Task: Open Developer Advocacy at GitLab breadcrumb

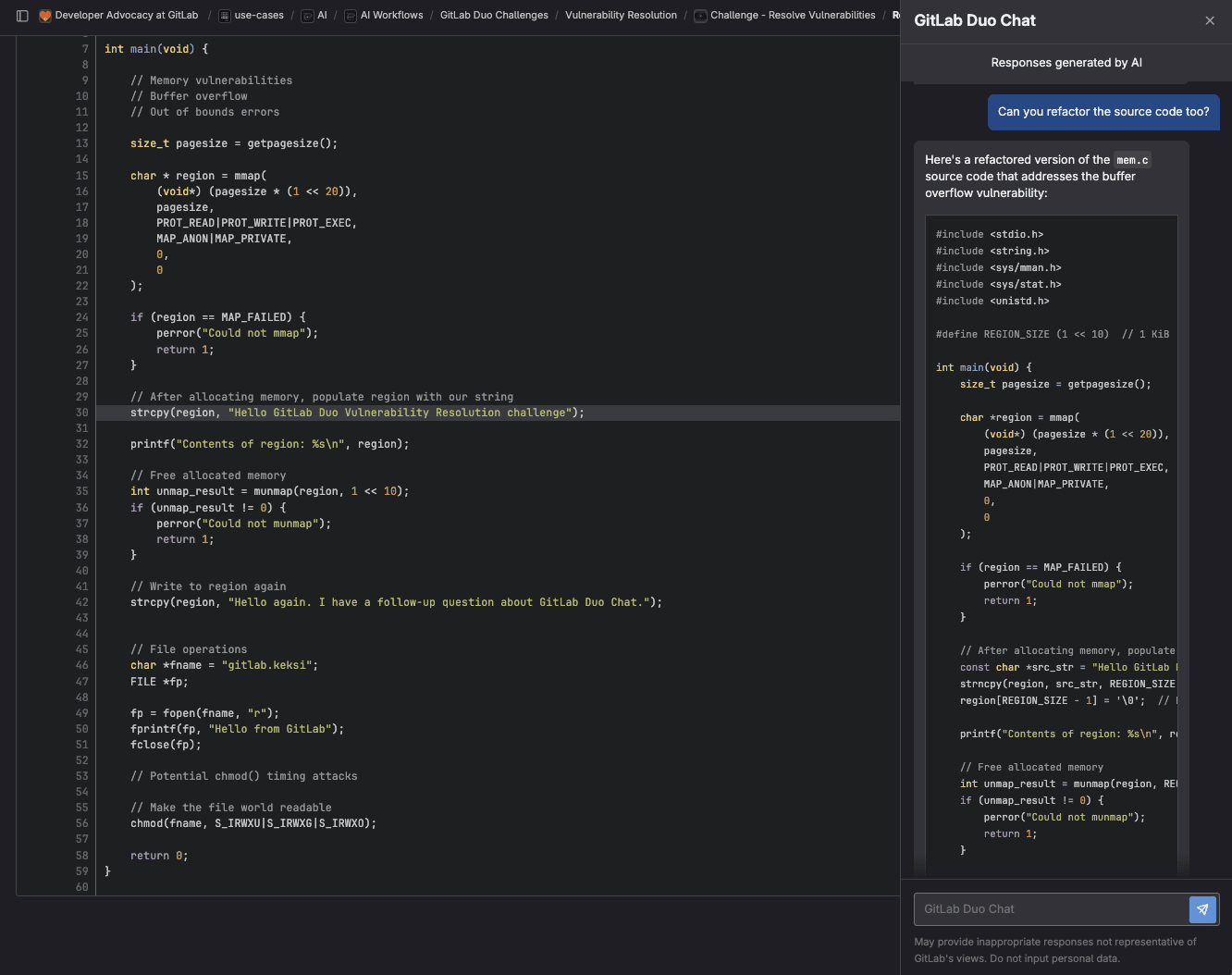Action: coord(127,16)
